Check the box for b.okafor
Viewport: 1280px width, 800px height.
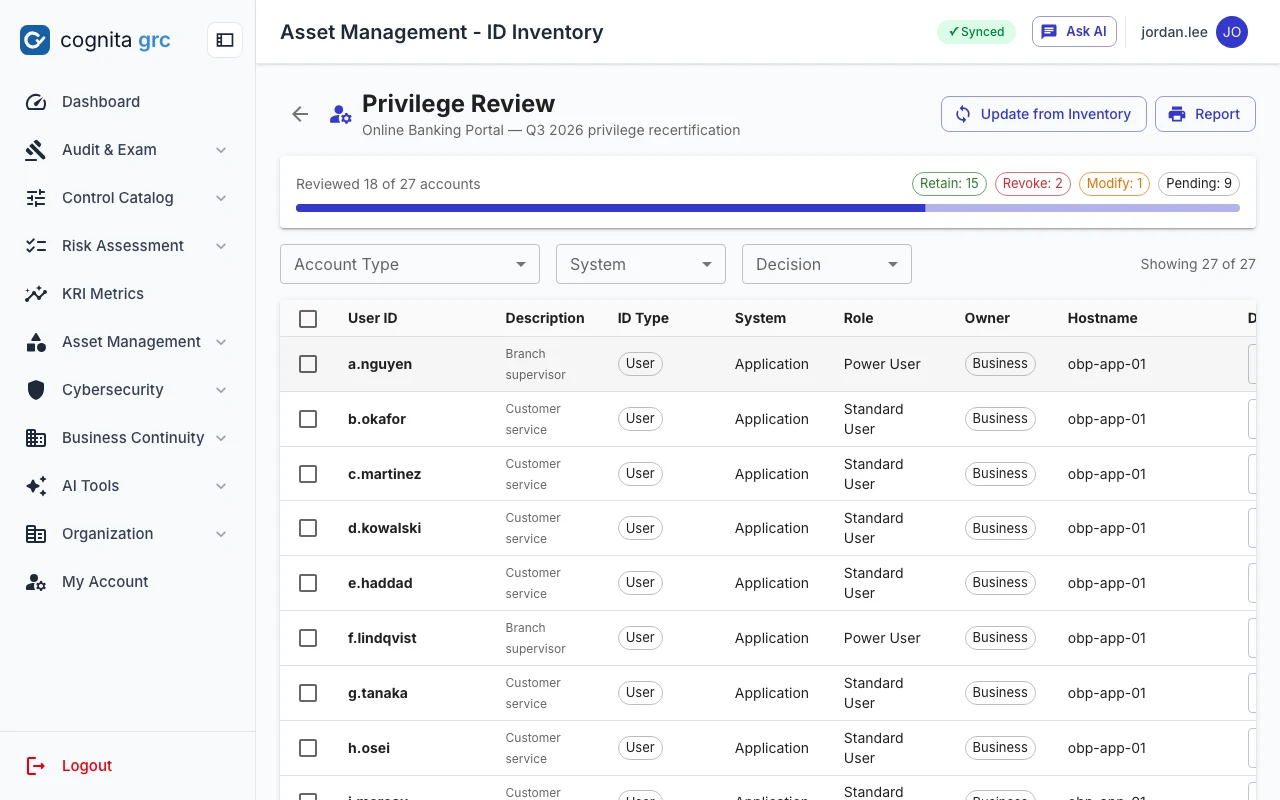pos(308,419)
